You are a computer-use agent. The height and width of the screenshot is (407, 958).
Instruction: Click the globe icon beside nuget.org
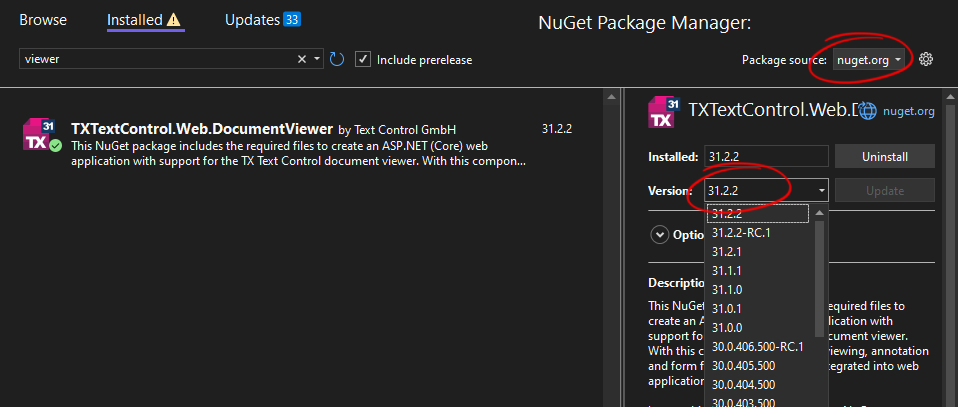pyautogui.click(x=868, y=111)
